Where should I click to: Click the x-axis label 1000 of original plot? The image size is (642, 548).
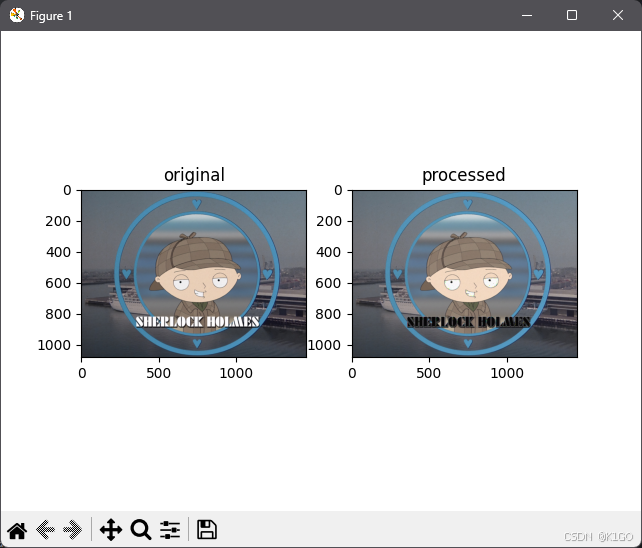(x=236, y=373)
